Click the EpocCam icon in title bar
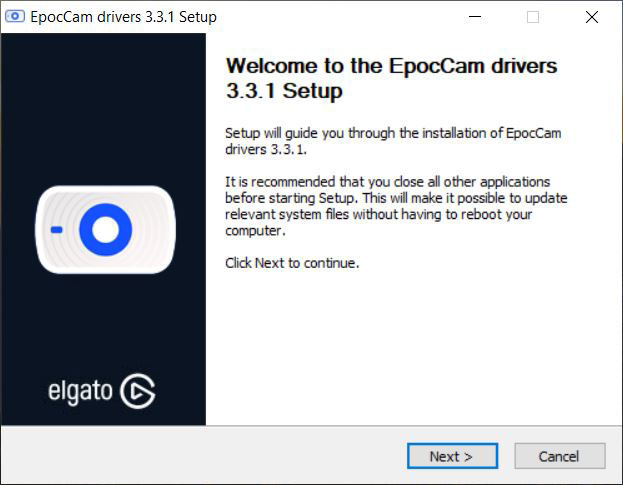The height and width of the screenshot is (485, 623). tap(15, 16)
